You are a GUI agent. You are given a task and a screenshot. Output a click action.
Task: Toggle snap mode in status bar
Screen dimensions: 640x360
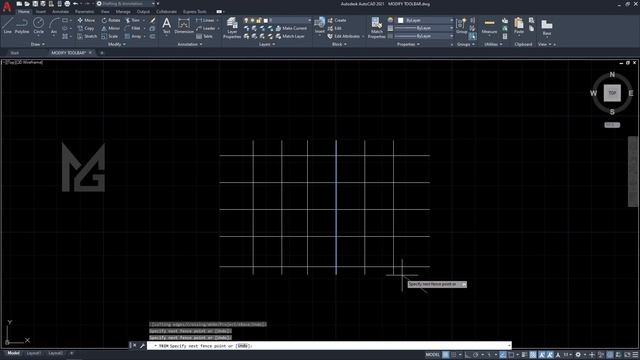point(453,355)
